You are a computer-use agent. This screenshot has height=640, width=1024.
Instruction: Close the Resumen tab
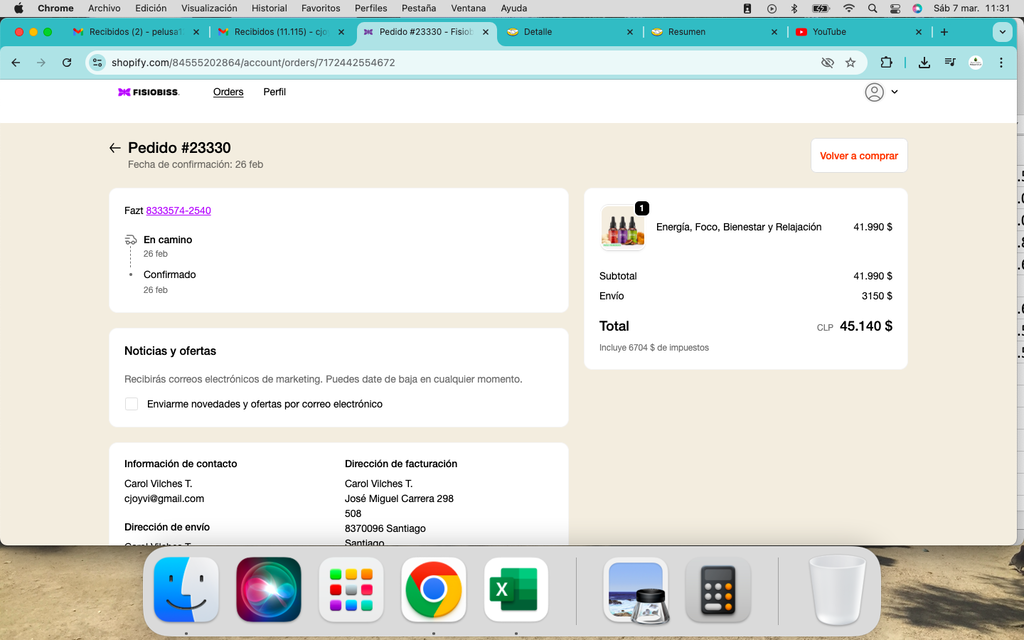coord(774,32)
